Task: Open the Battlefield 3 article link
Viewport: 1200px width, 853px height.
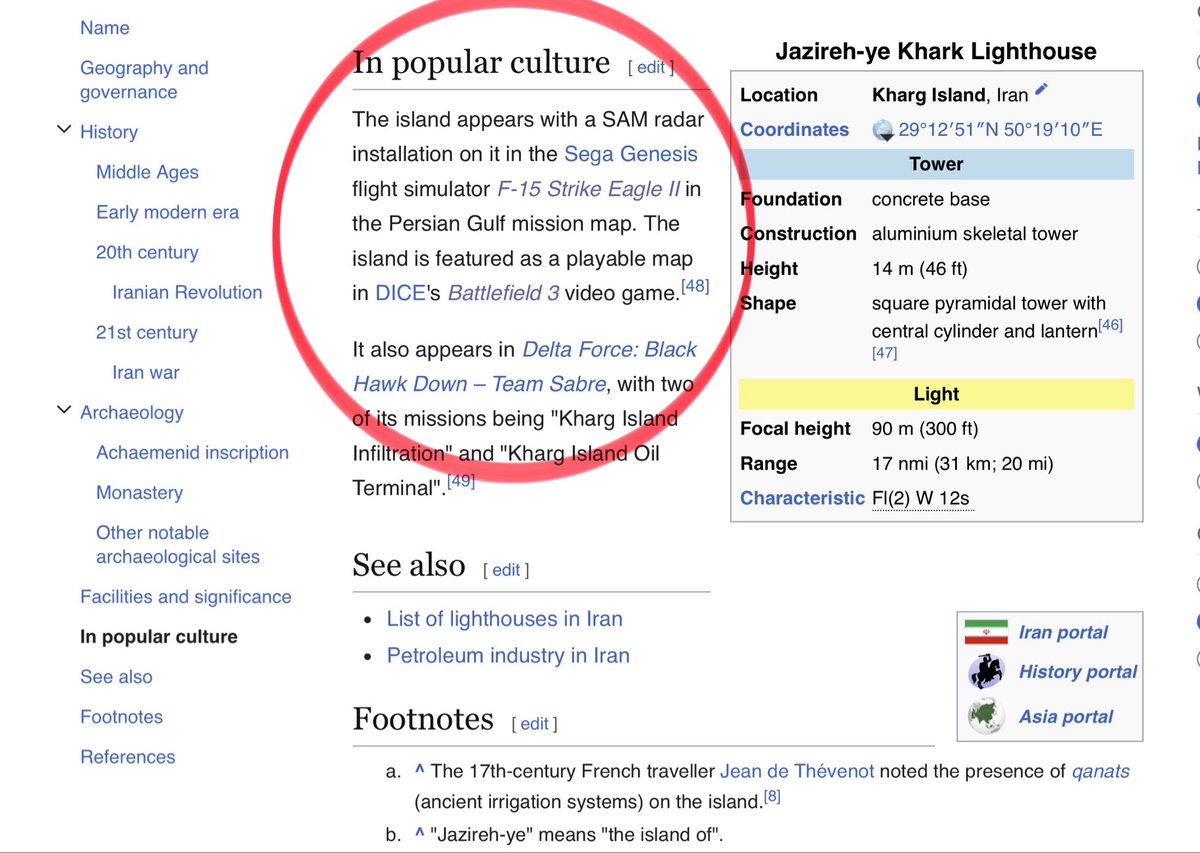Action: [x=504, y=294]
